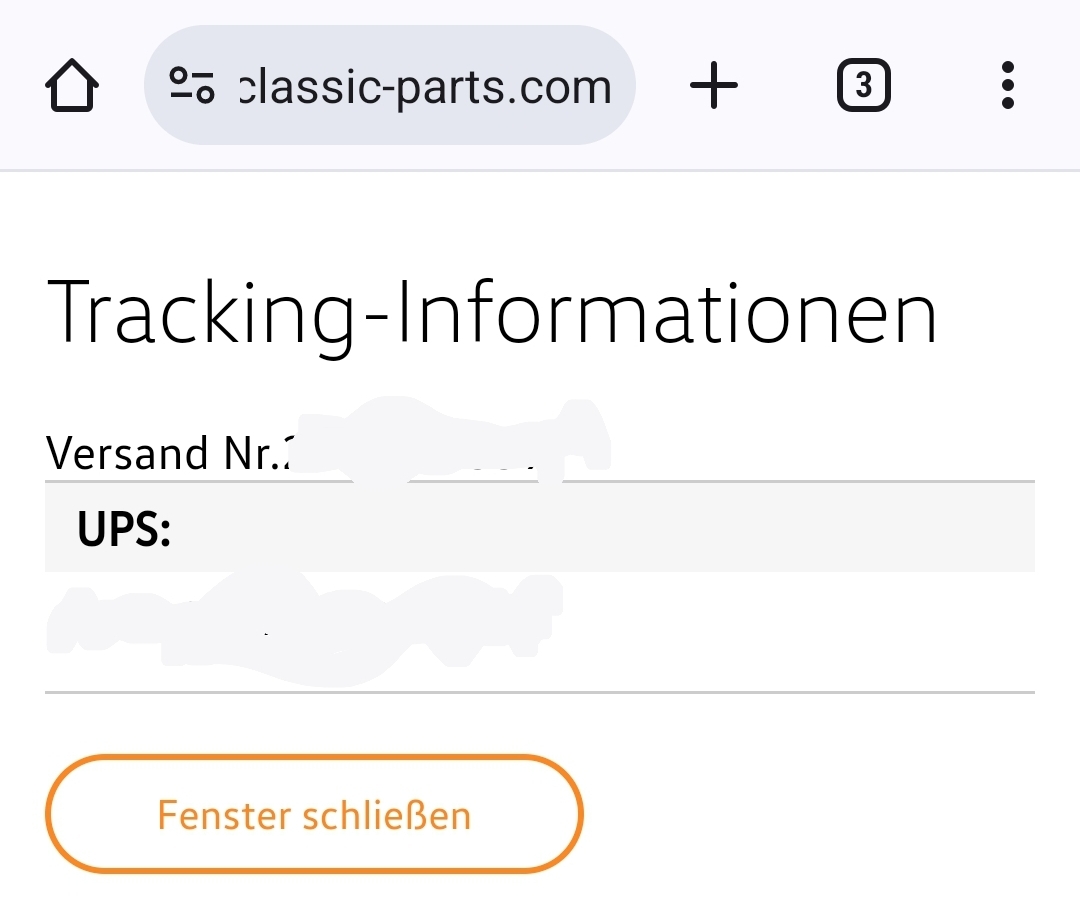
Task: Open the three-dot browser menu
Action: pos(1007,86)
